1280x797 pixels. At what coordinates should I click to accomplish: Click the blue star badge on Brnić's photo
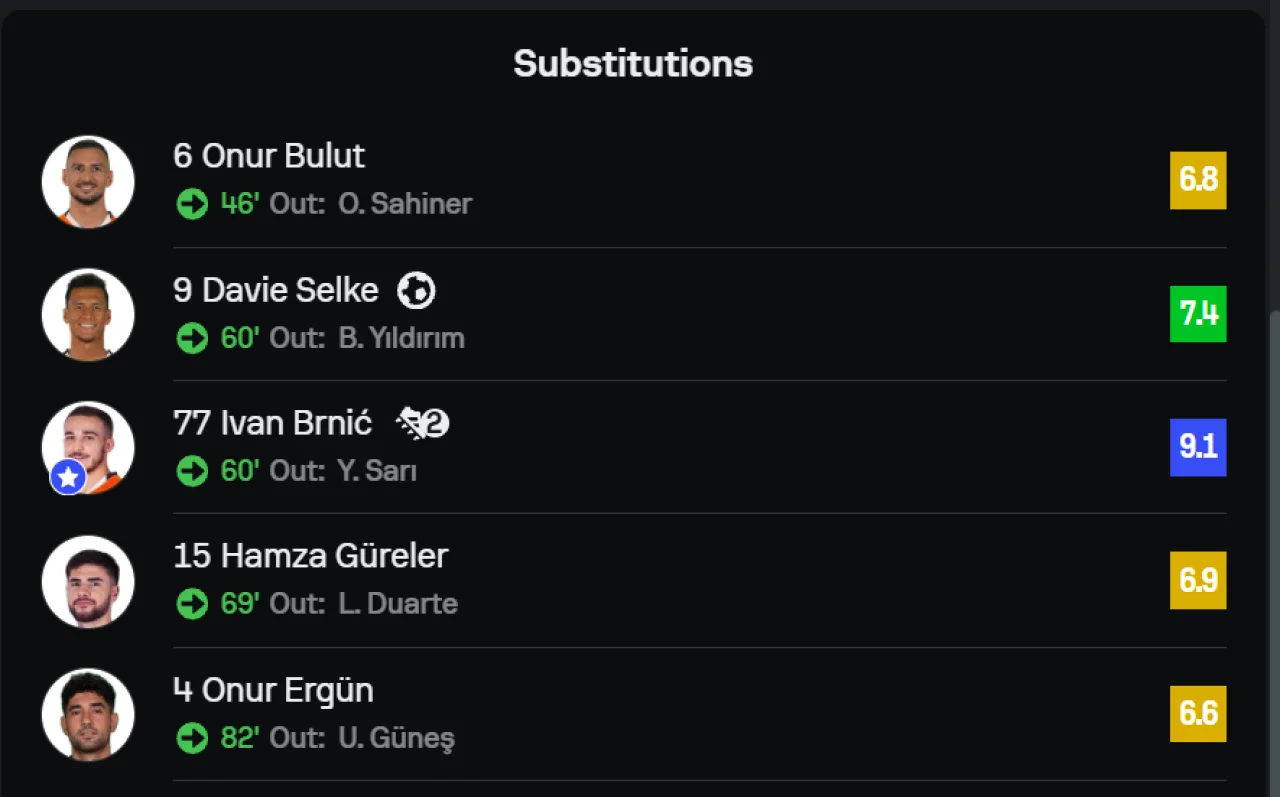pyautogui.click(x=68, y=478)
